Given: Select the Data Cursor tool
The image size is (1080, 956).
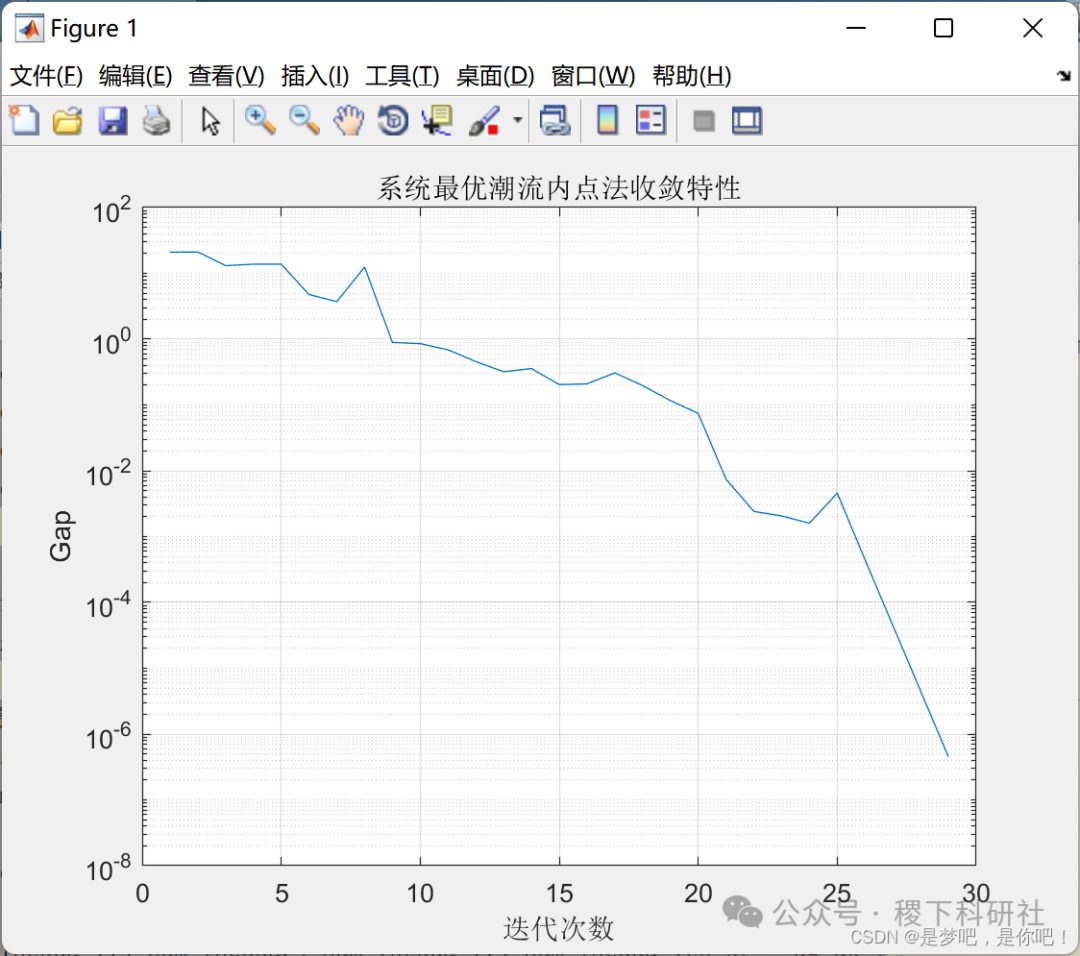Looking at the screenshot, I should 437,121.
